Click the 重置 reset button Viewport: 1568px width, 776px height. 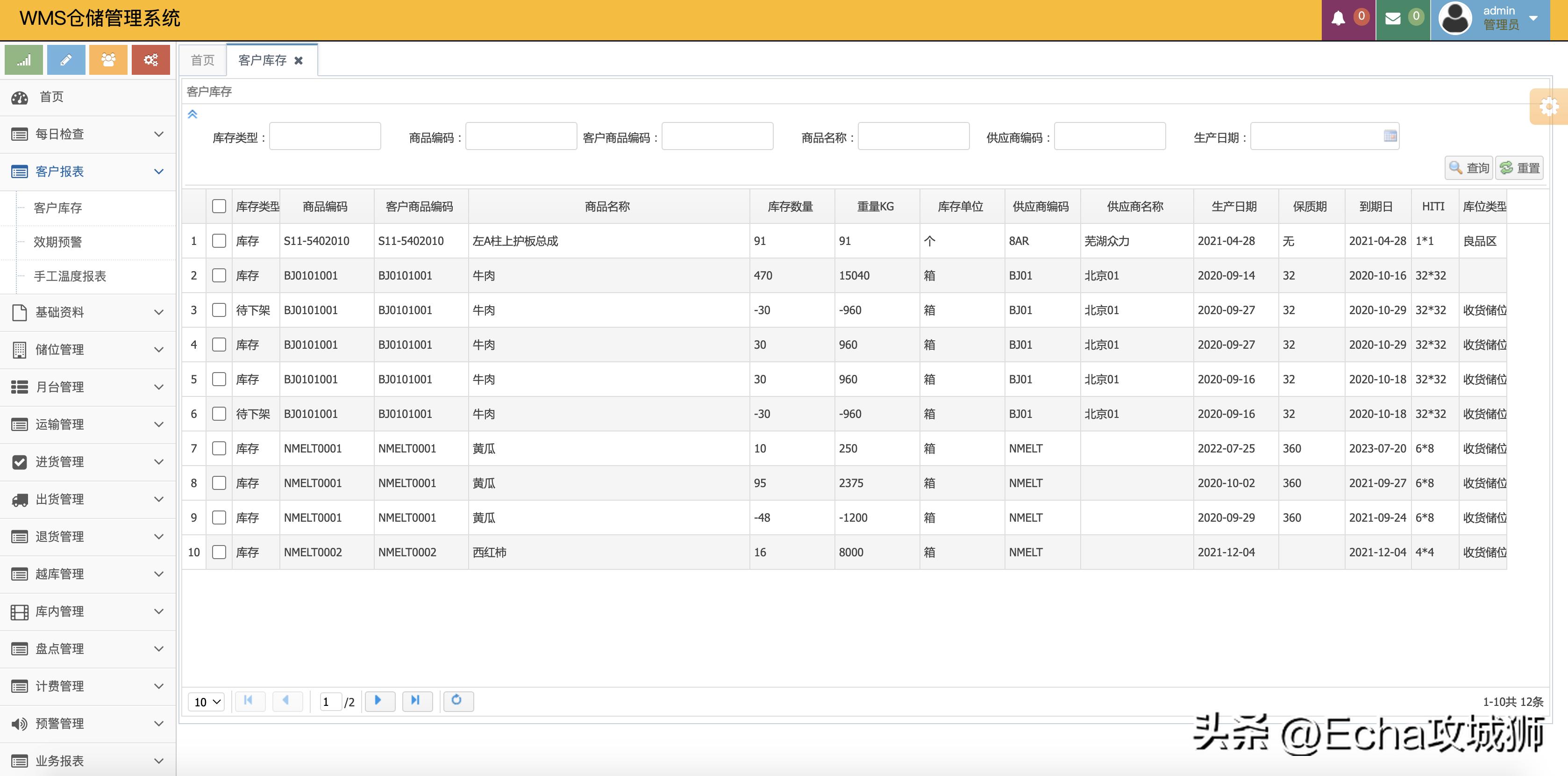point(1519,167)
